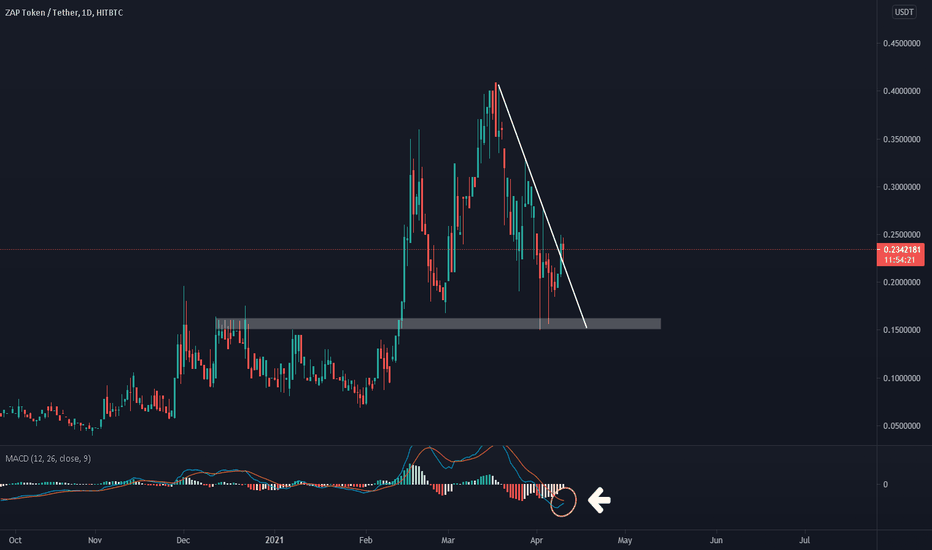Click the 0.3500000 price axis label
This screenshot has width=932, height=550.
(901, 139)
